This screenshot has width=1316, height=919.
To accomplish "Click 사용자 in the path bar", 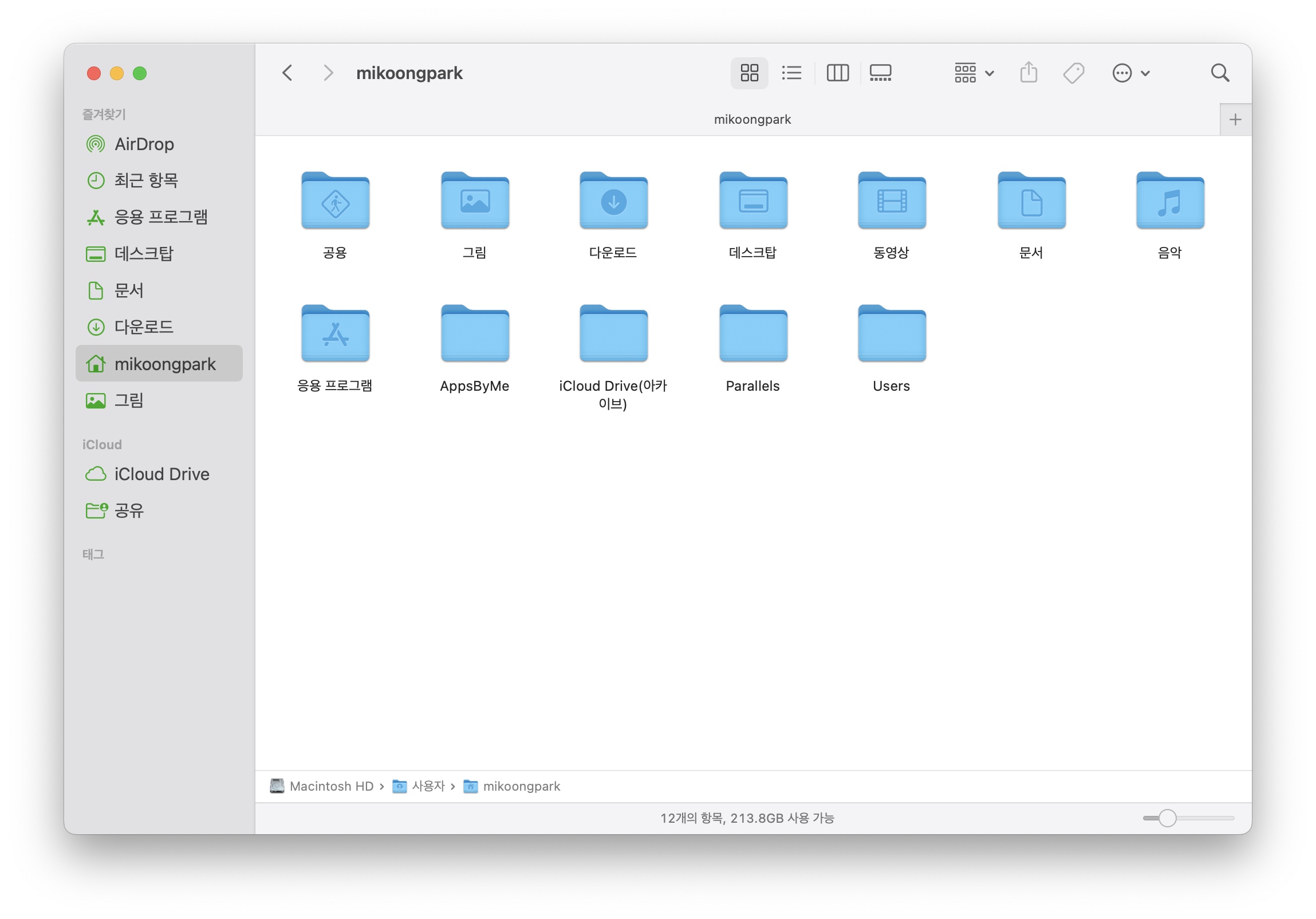I will [x=428, y=786].
